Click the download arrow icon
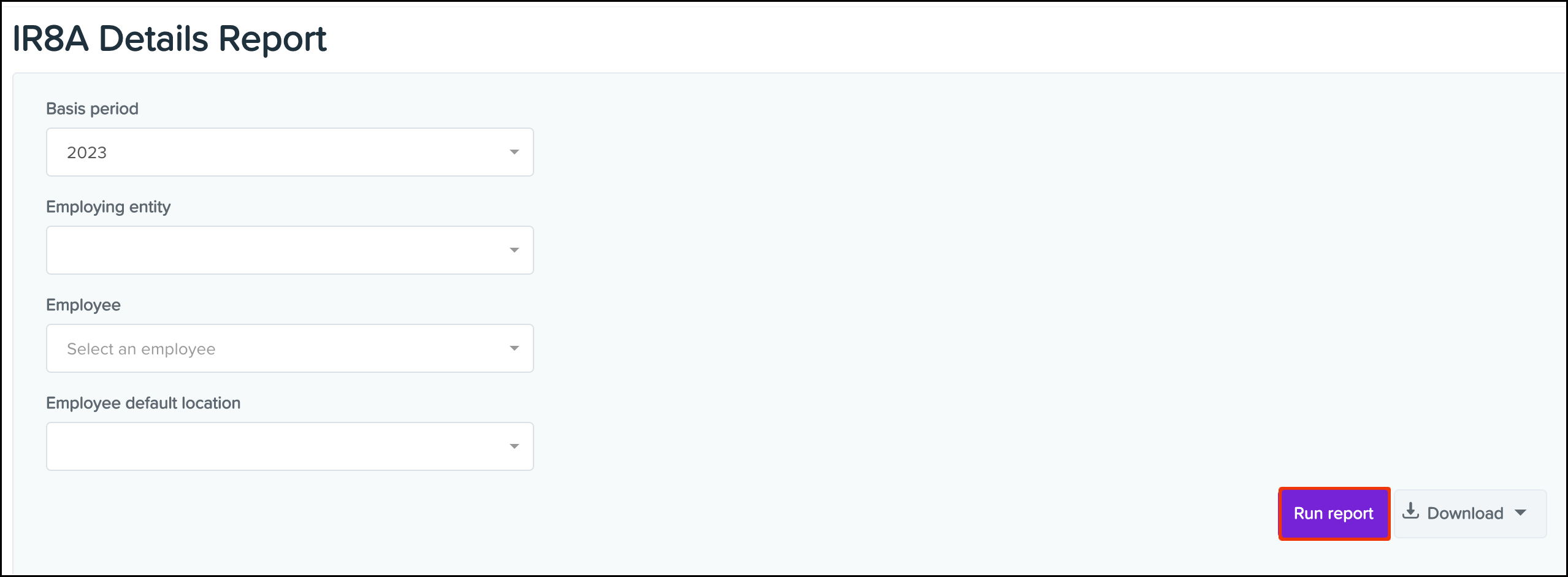This screenshot has height=577, width=1568. (x=1410, y=511)
